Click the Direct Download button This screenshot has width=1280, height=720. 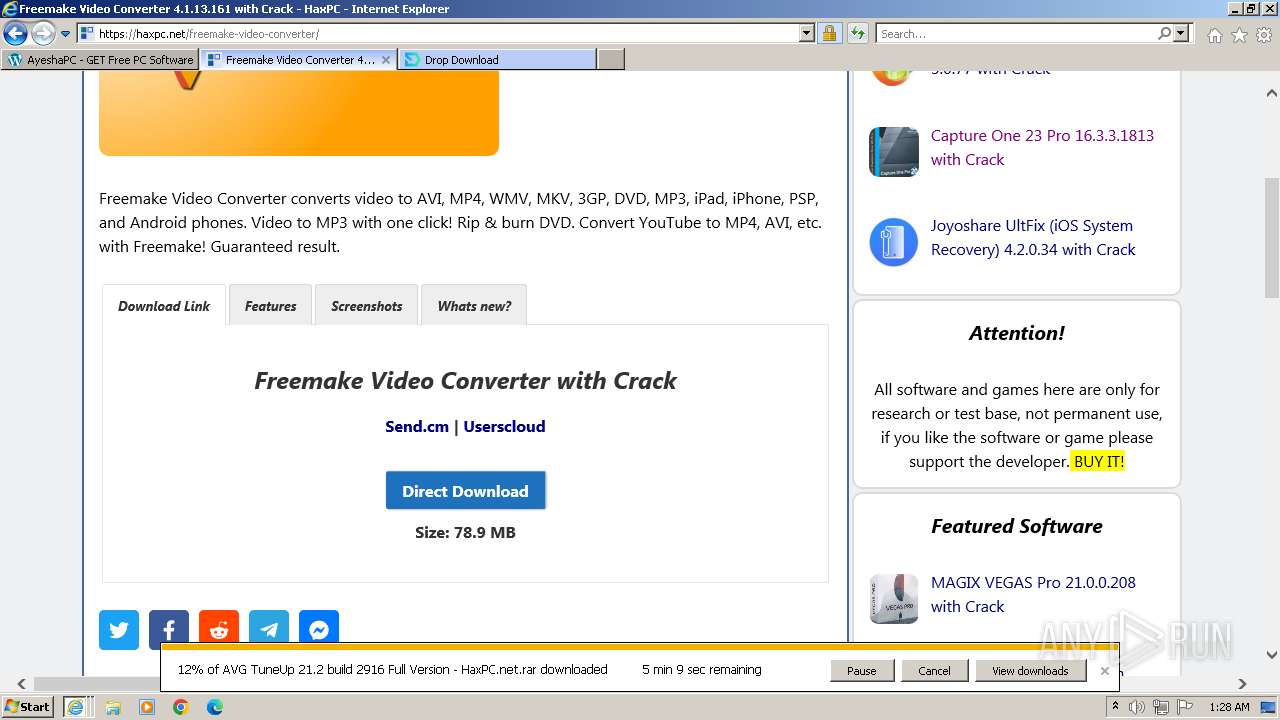465,491
